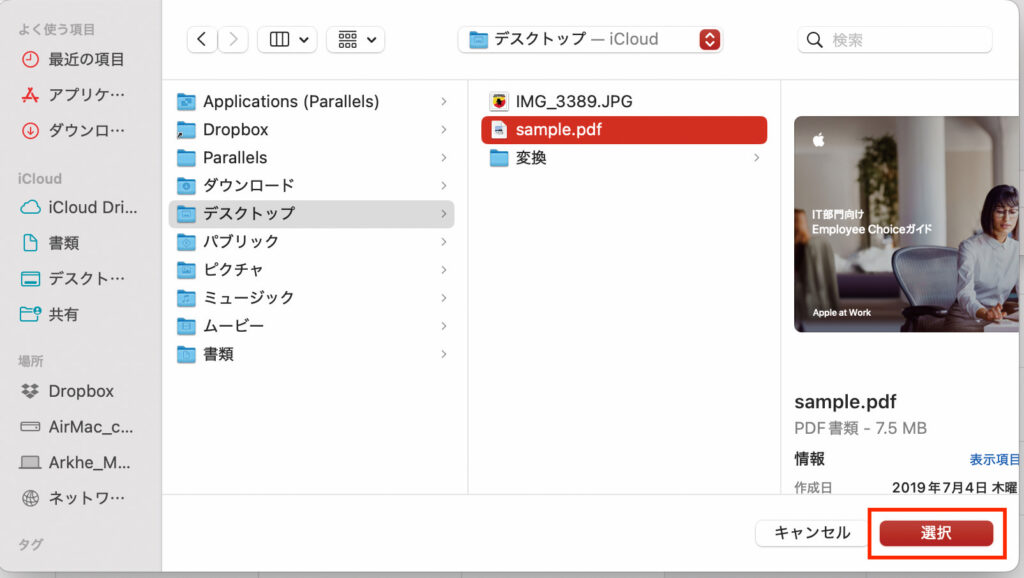Click the キャンセル button
This screenshot has height=578, width=1024.
point(811,533)
